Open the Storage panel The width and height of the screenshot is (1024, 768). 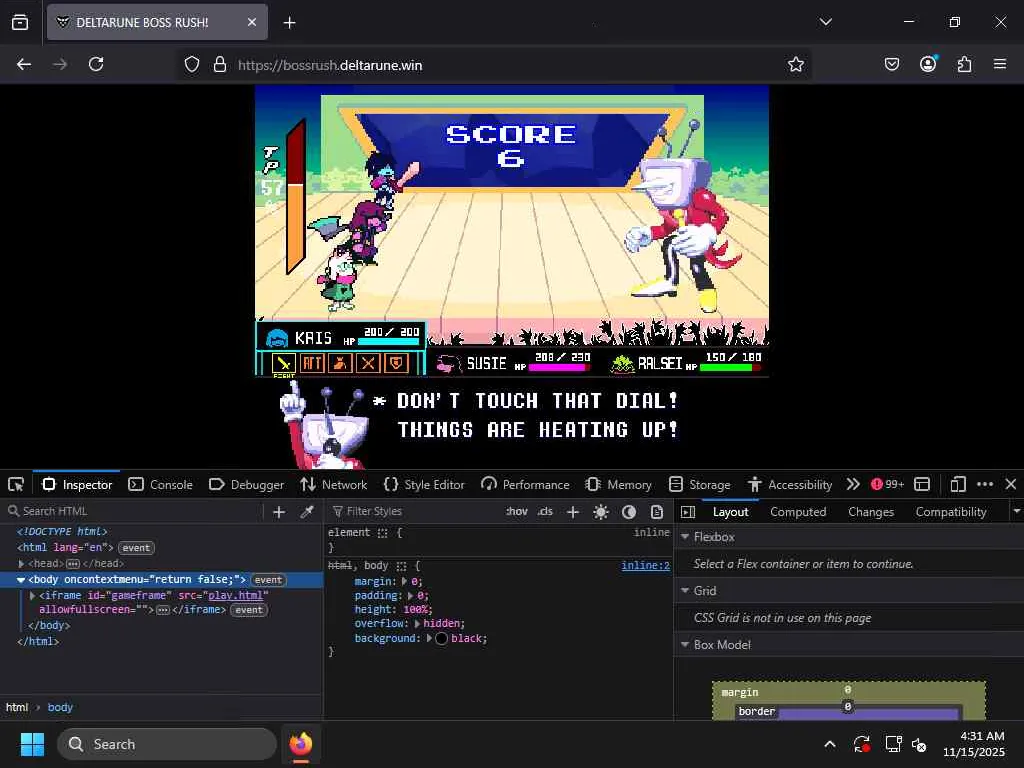pyautogui.click(x=699, y=485)
